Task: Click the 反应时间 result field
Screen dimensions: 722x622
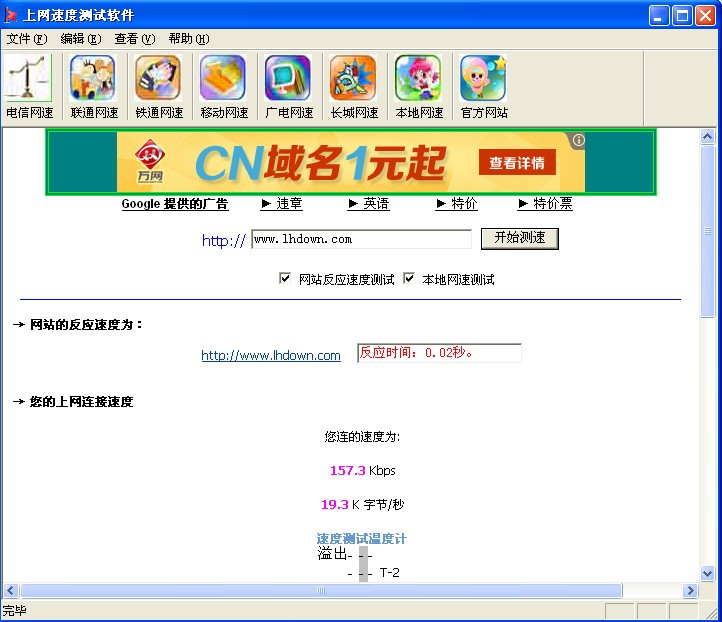Action: click(x=439, y=353)
